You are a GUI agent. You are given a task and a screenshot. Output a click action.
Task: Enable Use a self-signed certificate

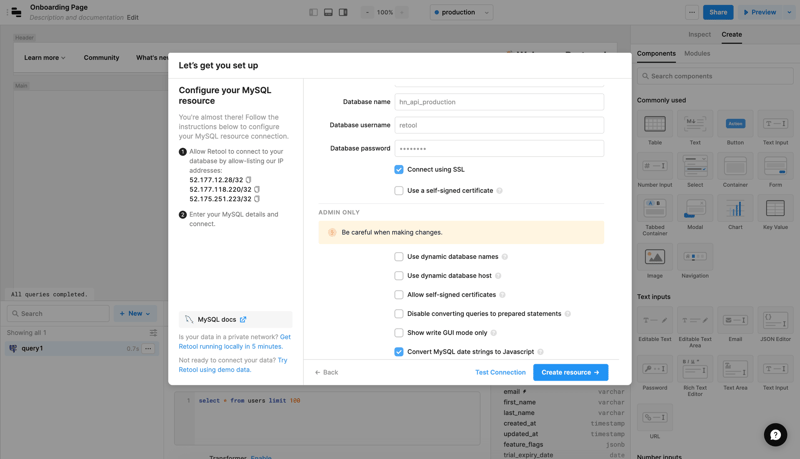click(399, 191)
